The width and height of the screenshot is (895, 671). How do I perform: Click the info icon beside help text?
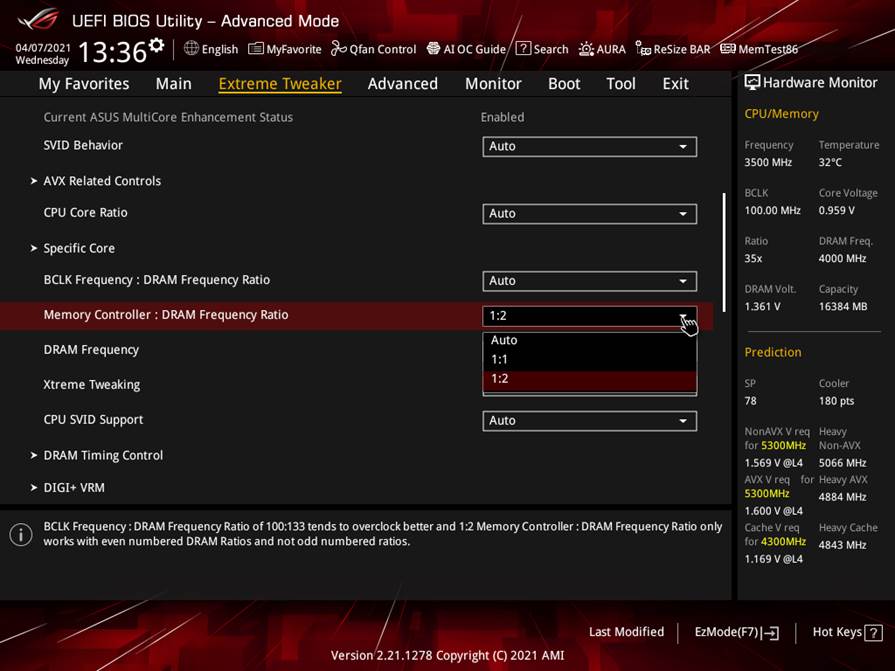click(x=21, y=535)
